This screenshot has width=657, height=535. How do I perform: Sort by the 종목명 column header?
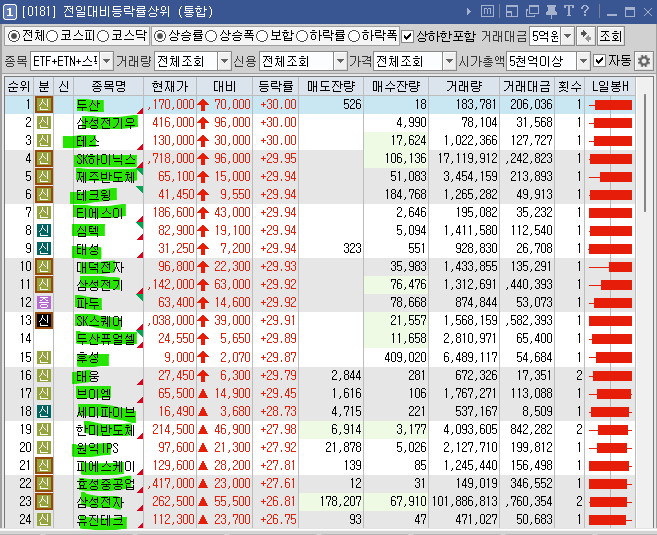pyautogui.click(x=109, y=86)
